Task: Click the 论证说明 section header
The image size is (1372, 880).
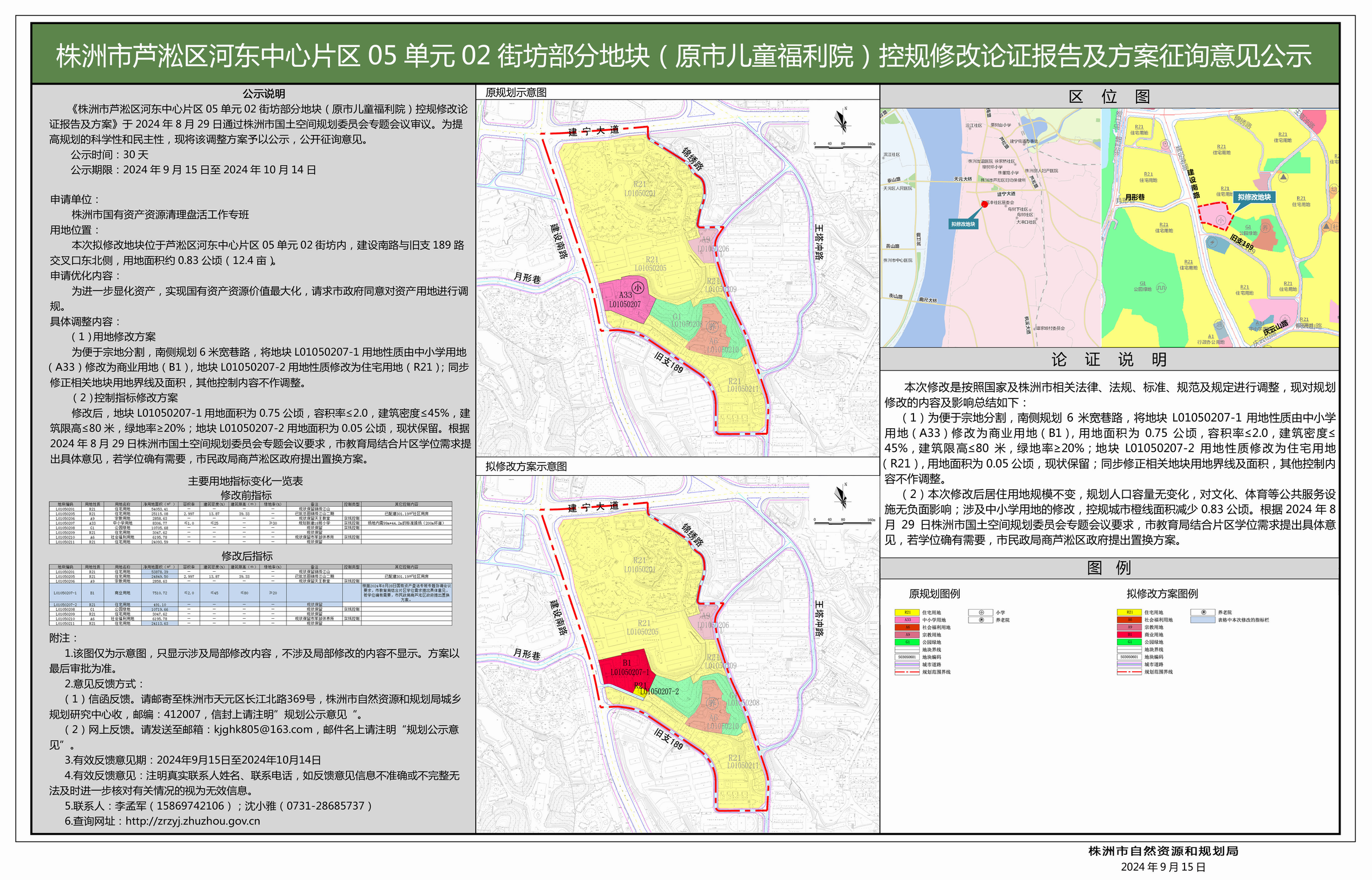Action: 1109,360
